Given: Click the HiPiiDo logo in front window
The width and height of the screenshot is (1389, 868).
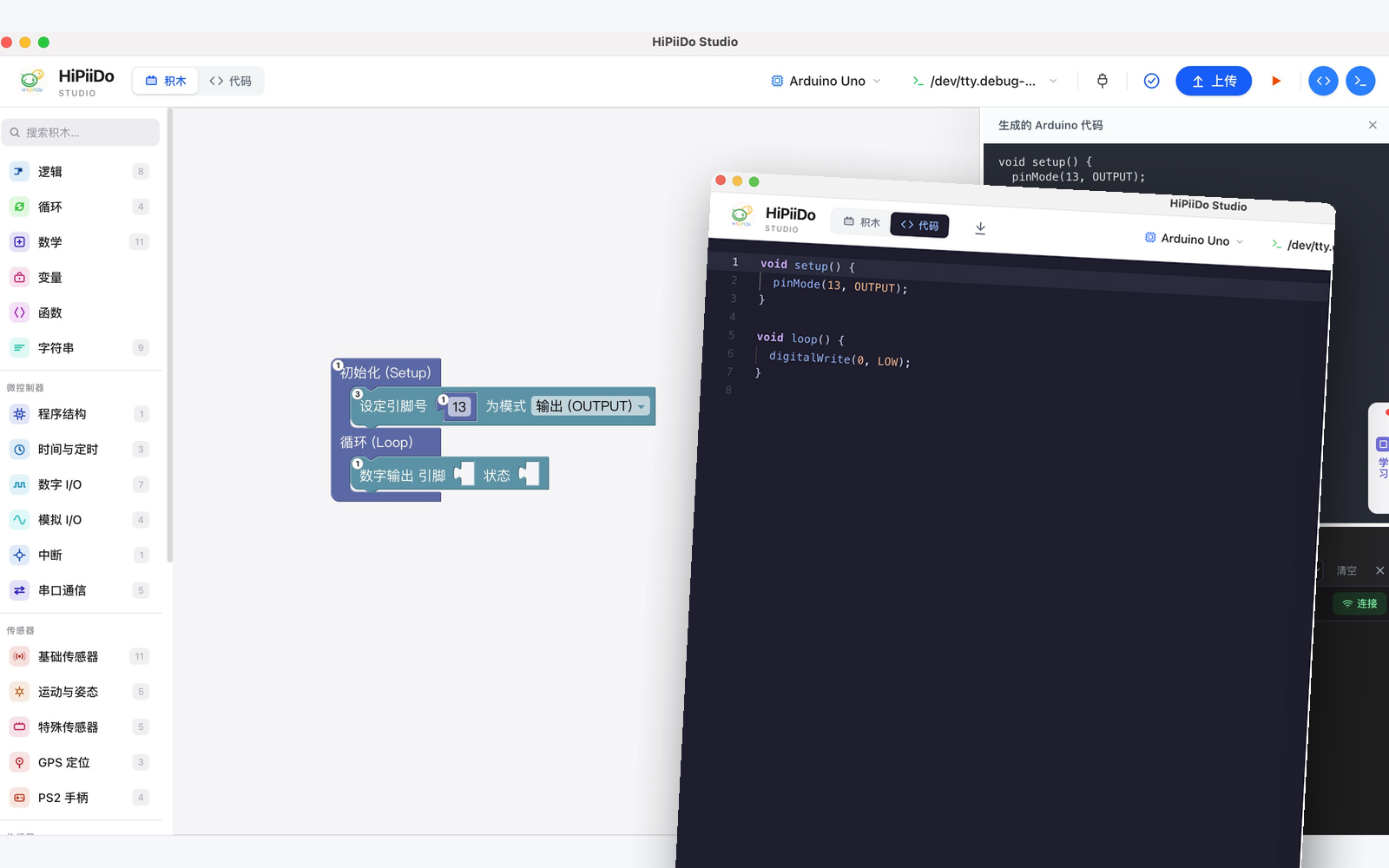Looking at the screenshot, I should (x=741, y=215).
